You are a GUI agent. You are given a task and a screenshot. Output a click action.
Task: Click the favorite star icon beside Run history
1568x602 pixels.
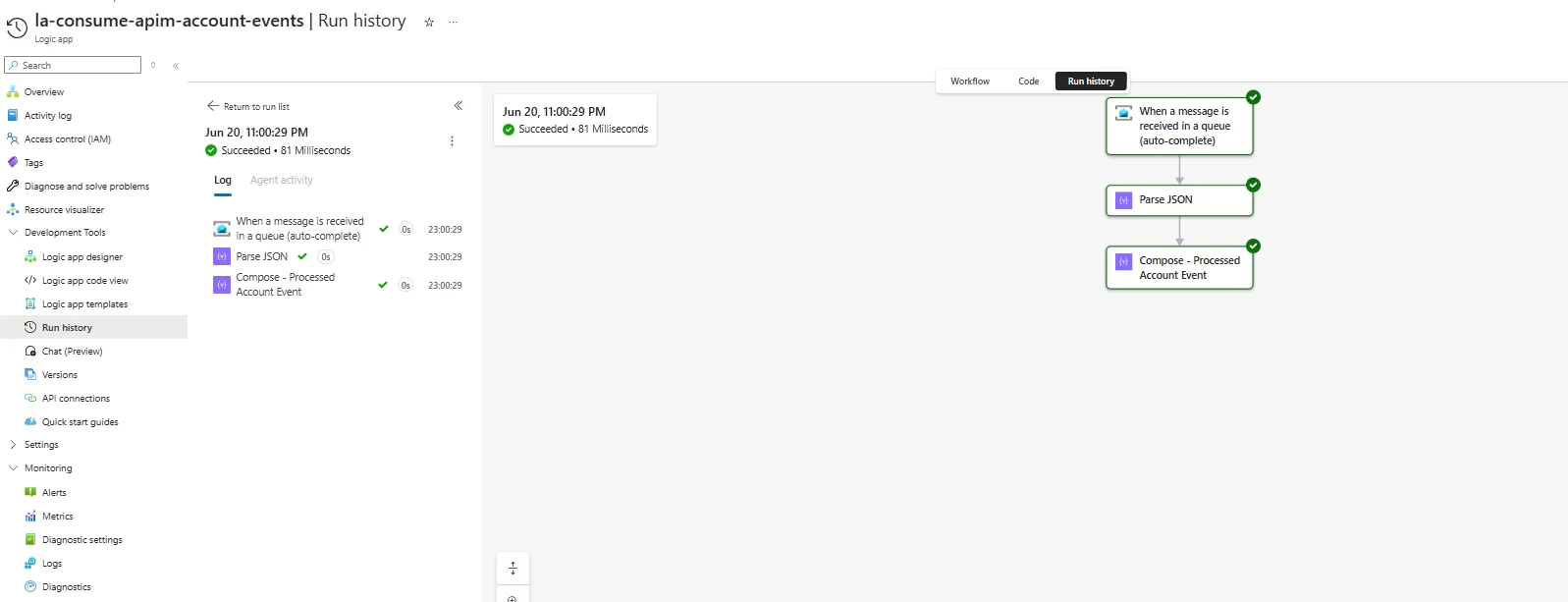pos(429,23)
